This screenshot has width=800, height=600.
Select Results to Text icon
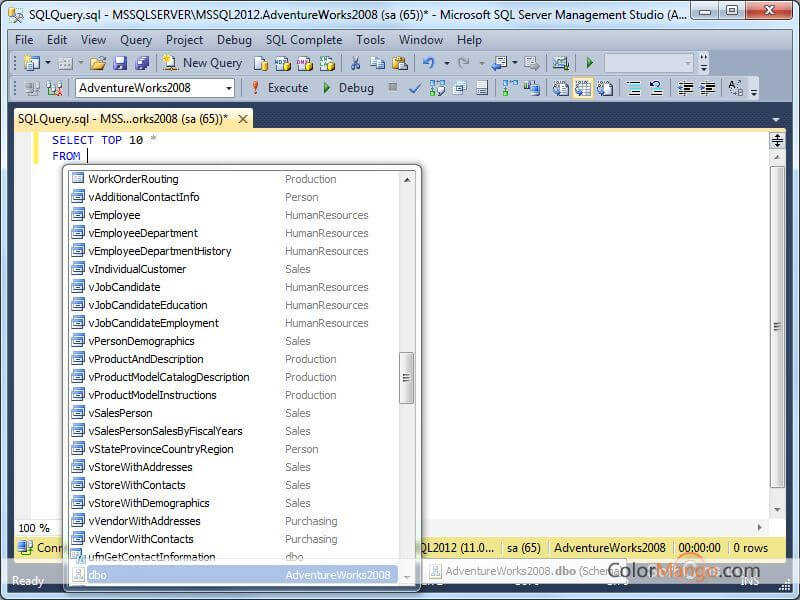point(560,88)
